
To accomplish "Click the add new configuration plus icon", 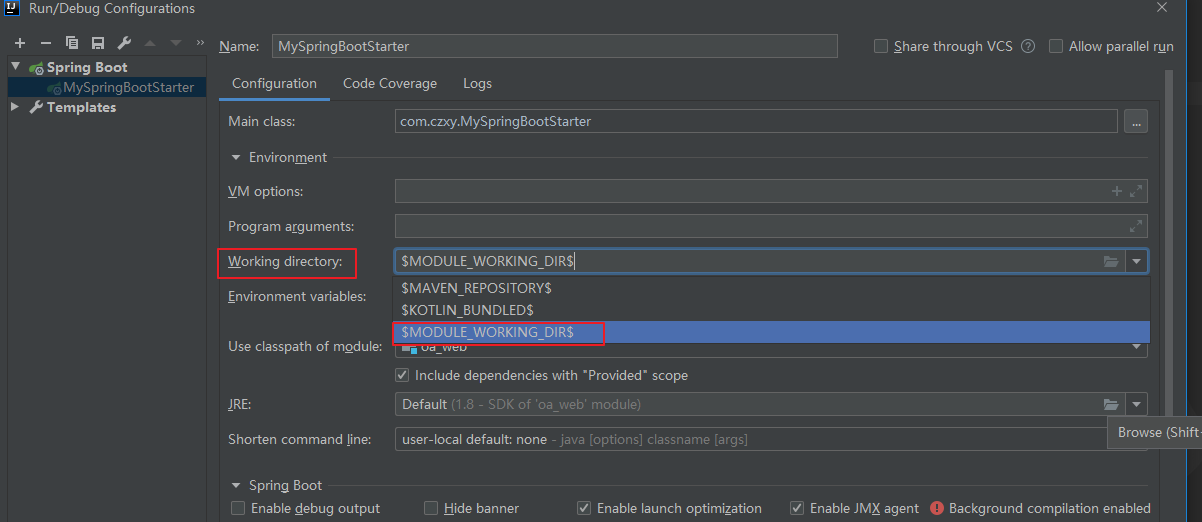I will [x=20, y=43].
